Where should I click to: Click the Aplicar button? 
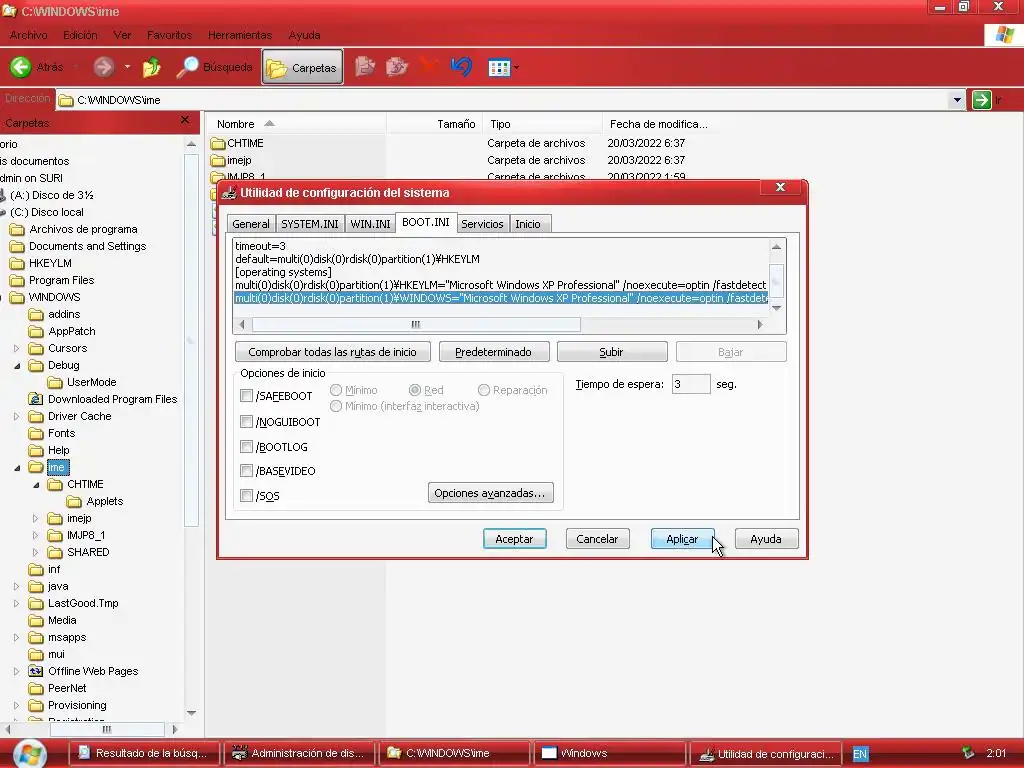(x=682, y=539)
